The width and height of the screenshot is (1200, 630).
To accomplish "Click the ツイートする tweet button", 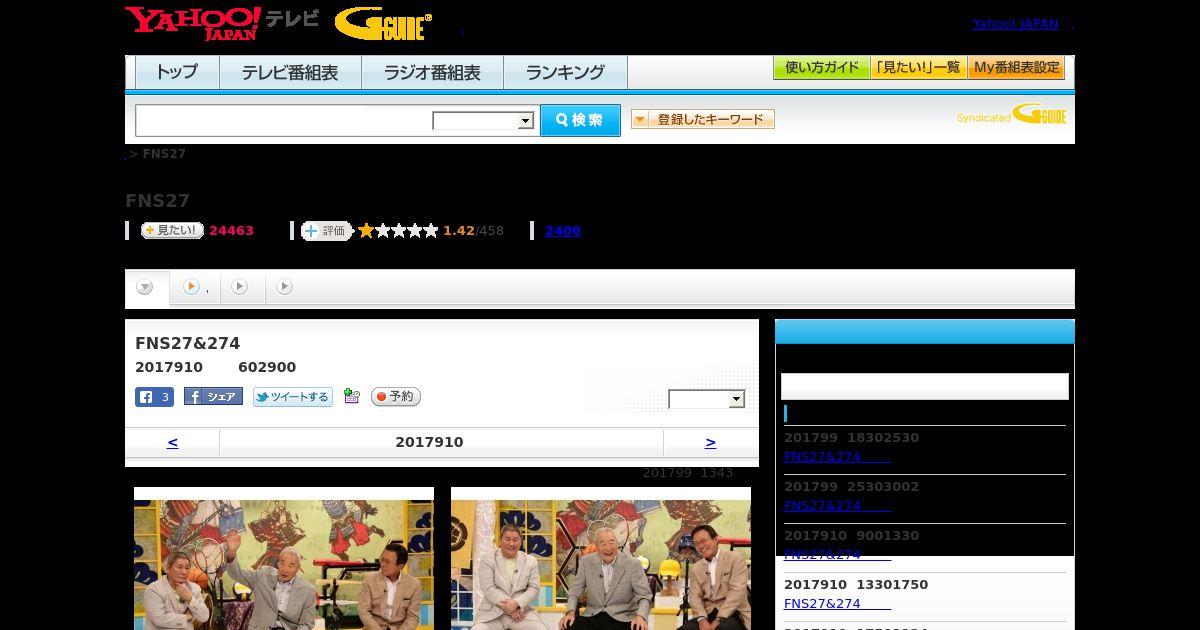I will 293,397.
